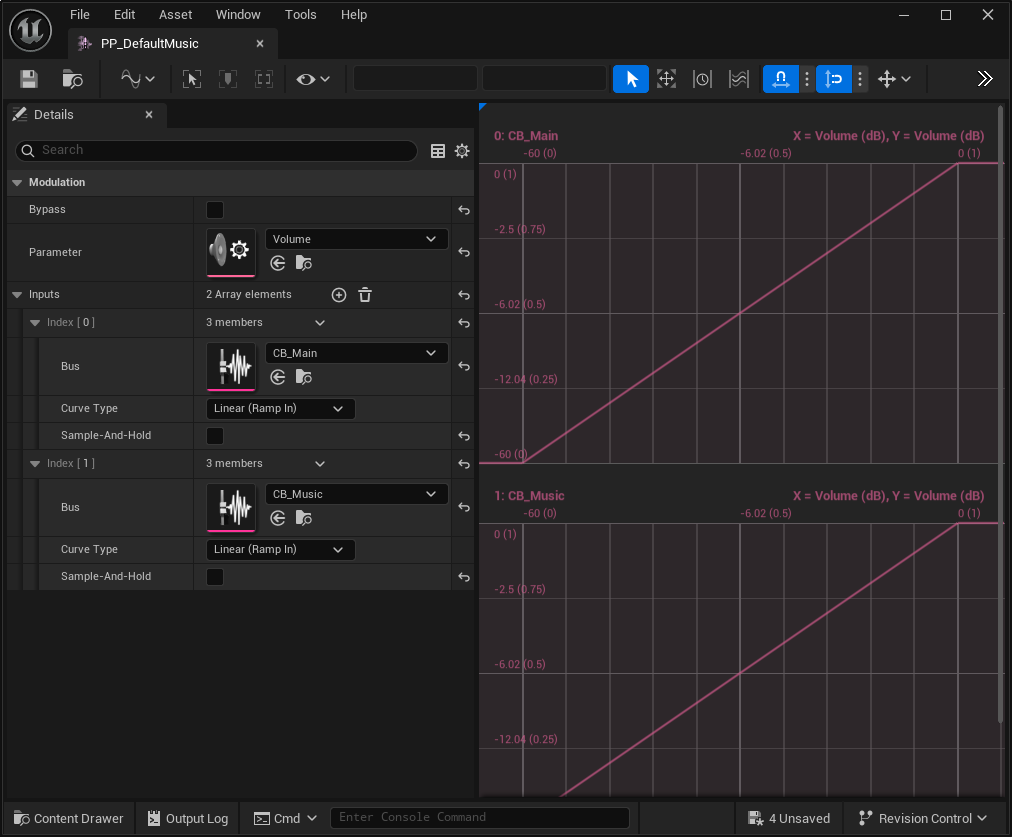Open the property matrix table icon in Details

[438, 151]
